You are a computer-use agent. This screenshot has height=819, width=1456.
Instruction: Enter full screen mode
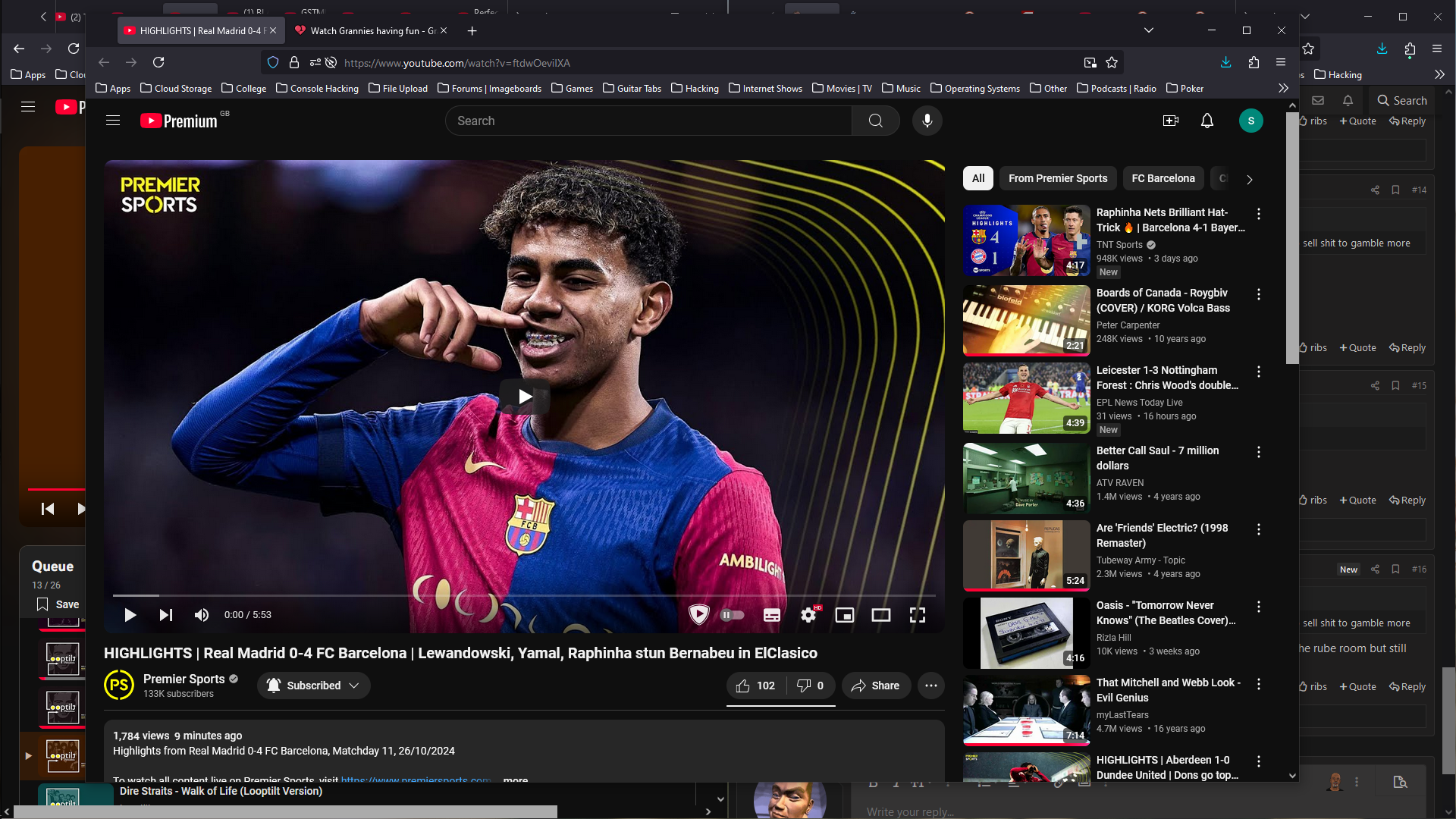point(918,615)
